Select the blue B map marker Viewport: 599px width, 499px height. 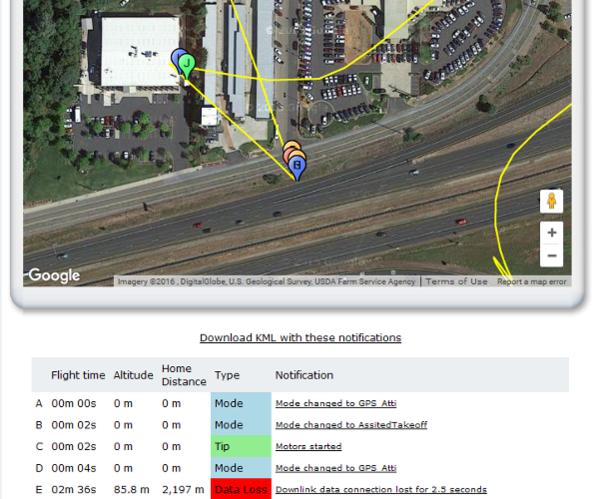tap(297, 168)
